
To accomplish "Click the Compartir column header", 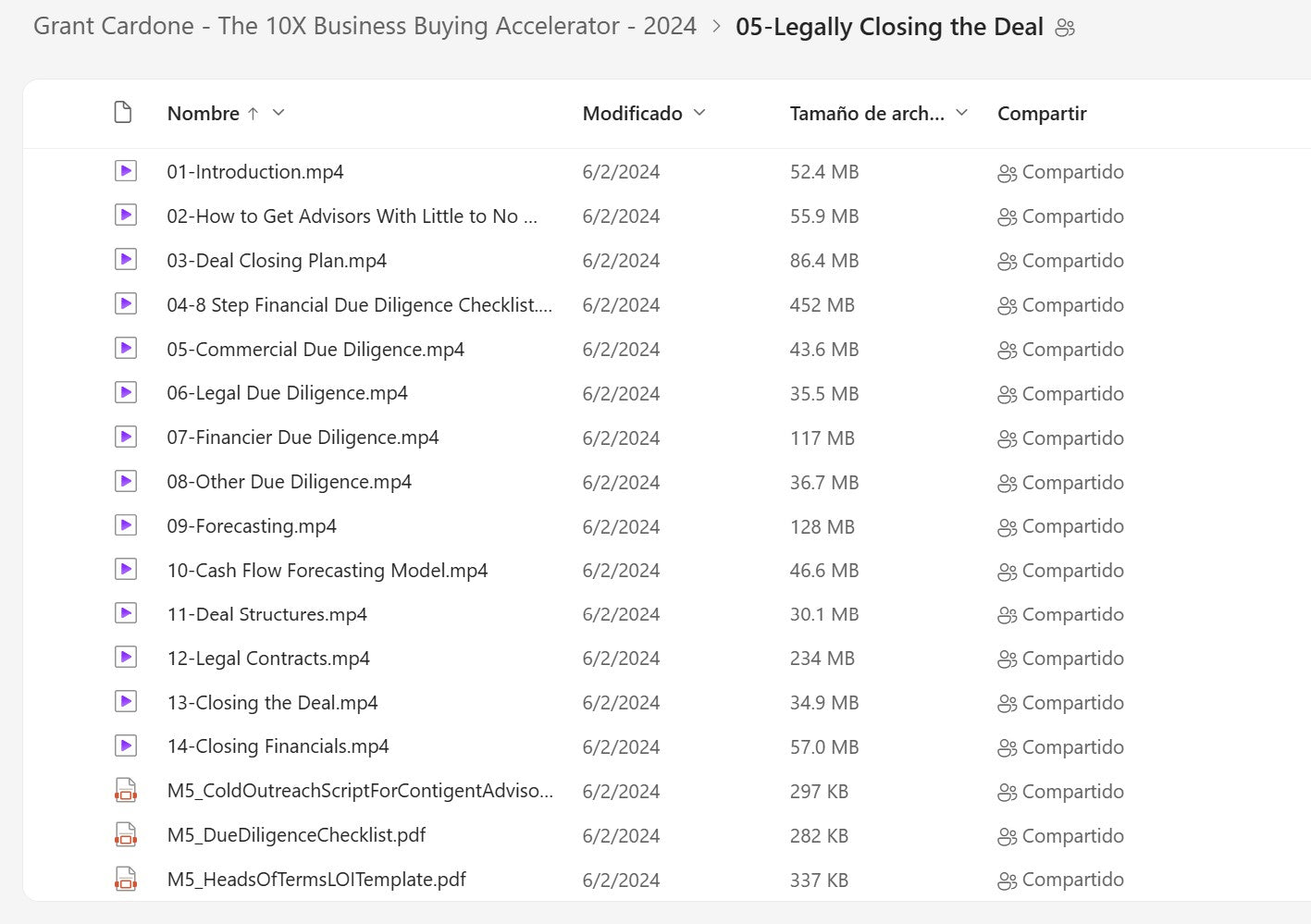I will (1042, 114).
